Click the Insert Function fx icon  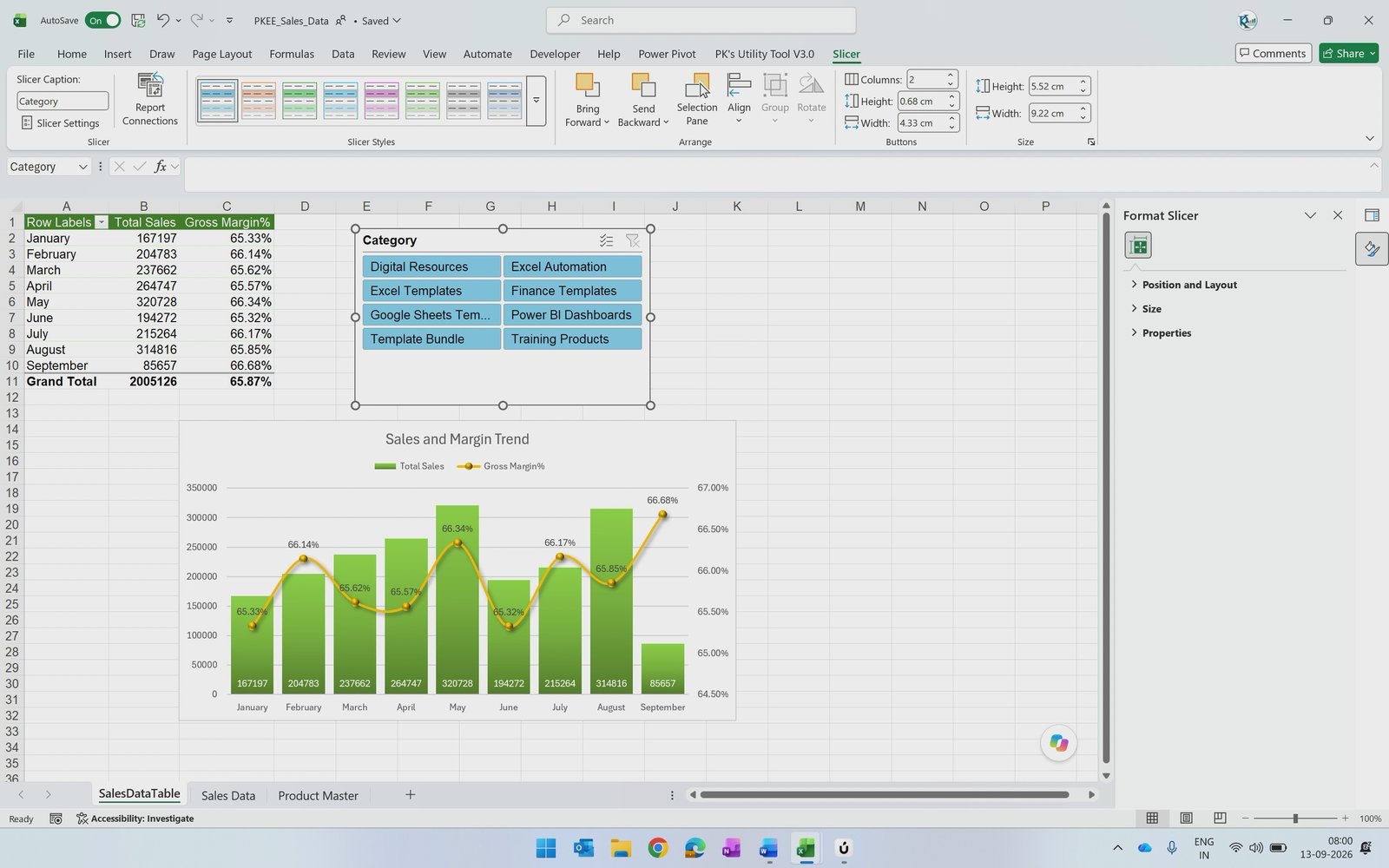pos(160,167)
